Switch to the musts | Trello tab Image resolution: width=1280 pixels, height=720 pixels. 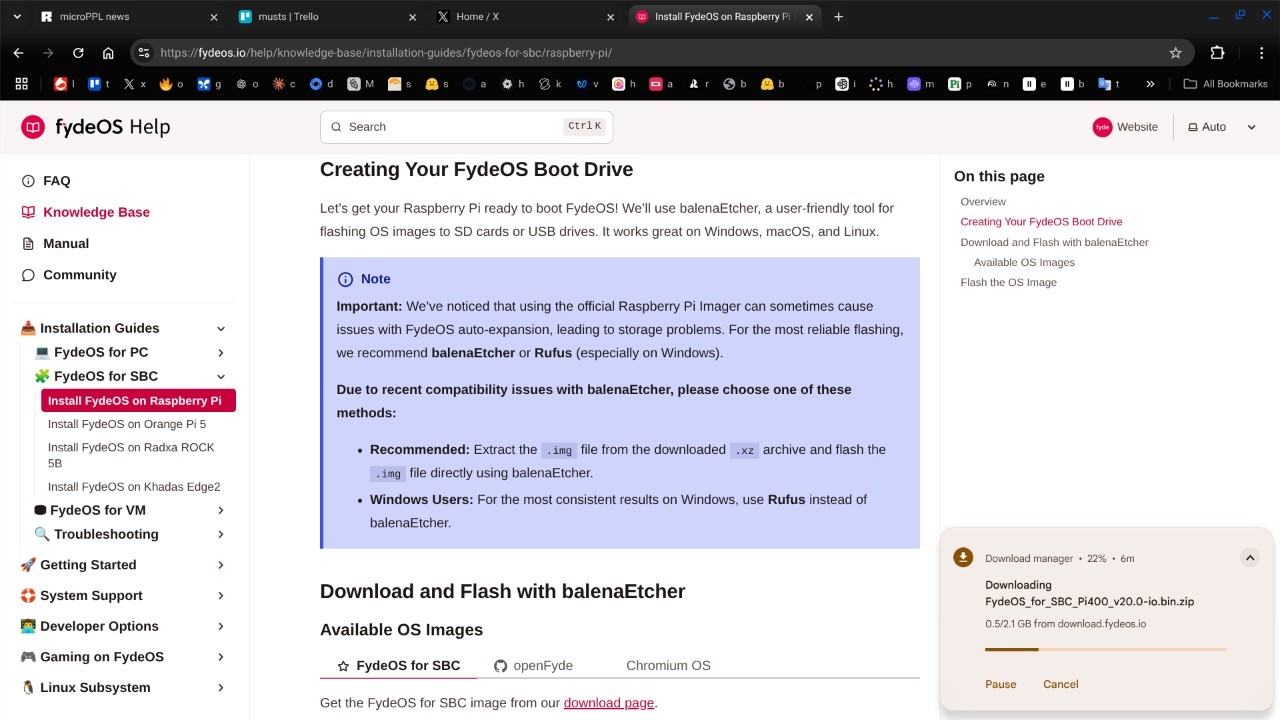coord(328,17)
